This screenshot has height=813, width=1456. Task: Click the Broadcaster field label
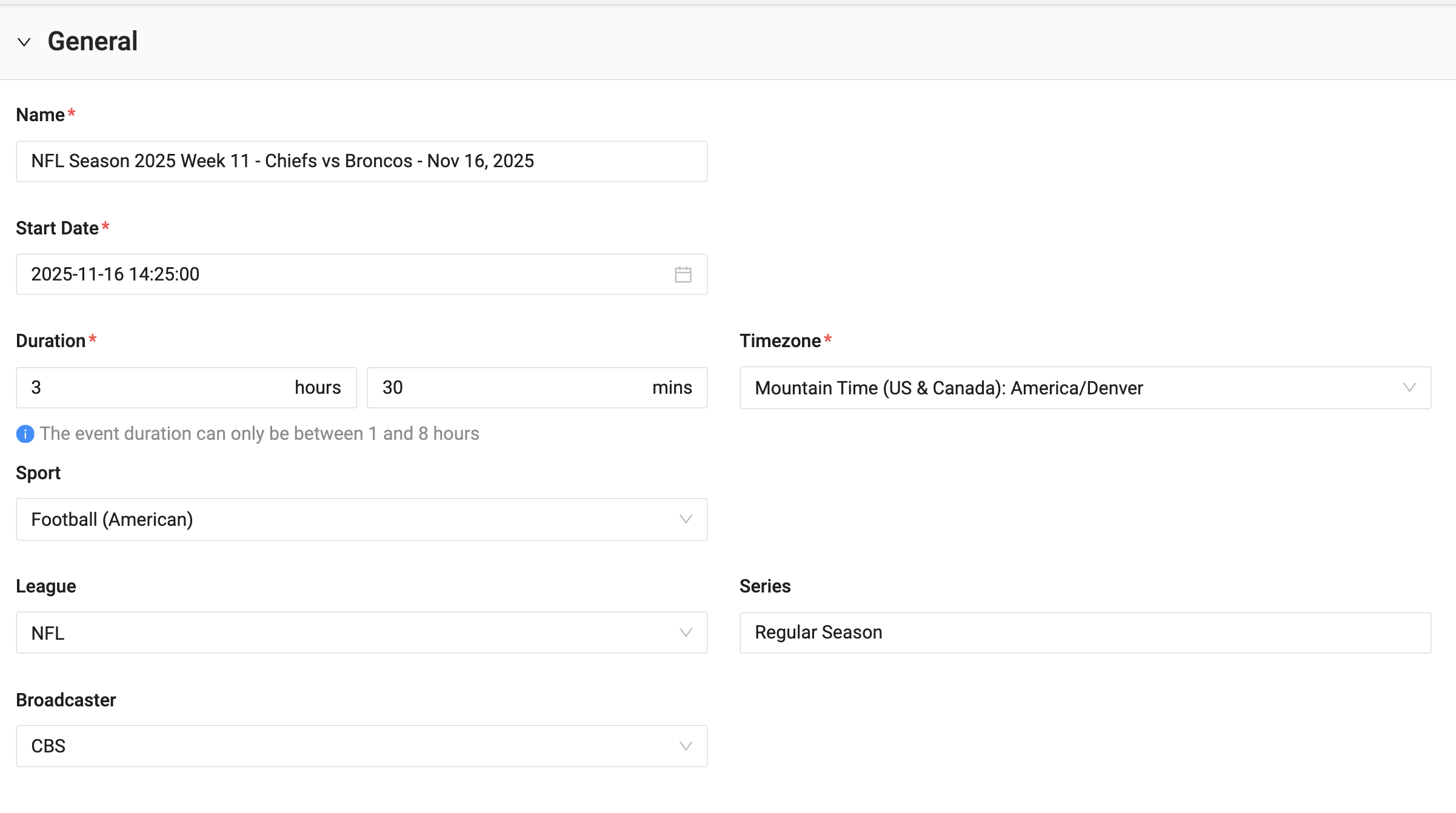(x=65, y=700)
